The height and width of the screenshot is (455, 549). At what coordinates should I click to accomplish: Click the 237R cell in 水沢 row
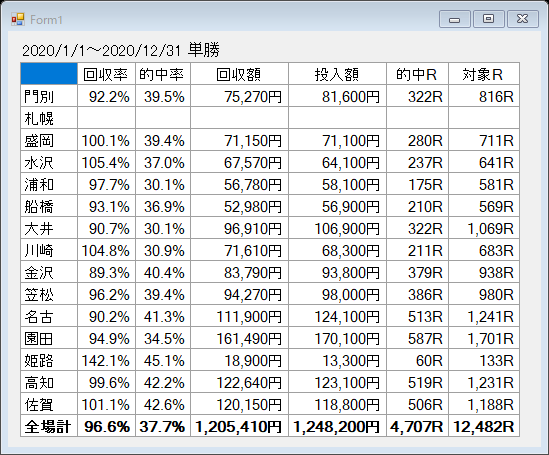point(417,162)
